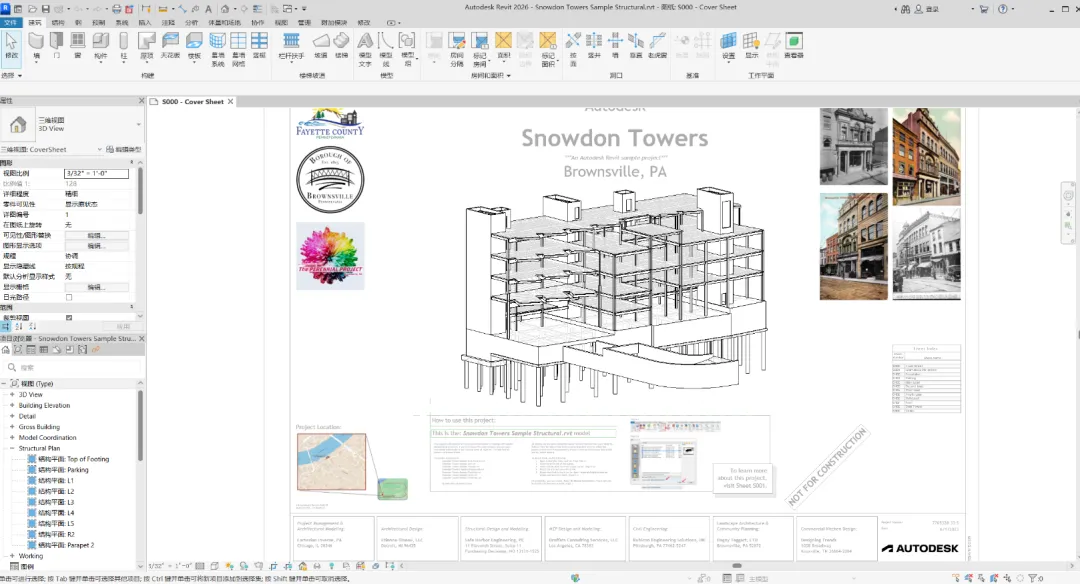
Task: Switch to the Structure ribbon tab
Action: pyautogui.click(x=58, y=23)
